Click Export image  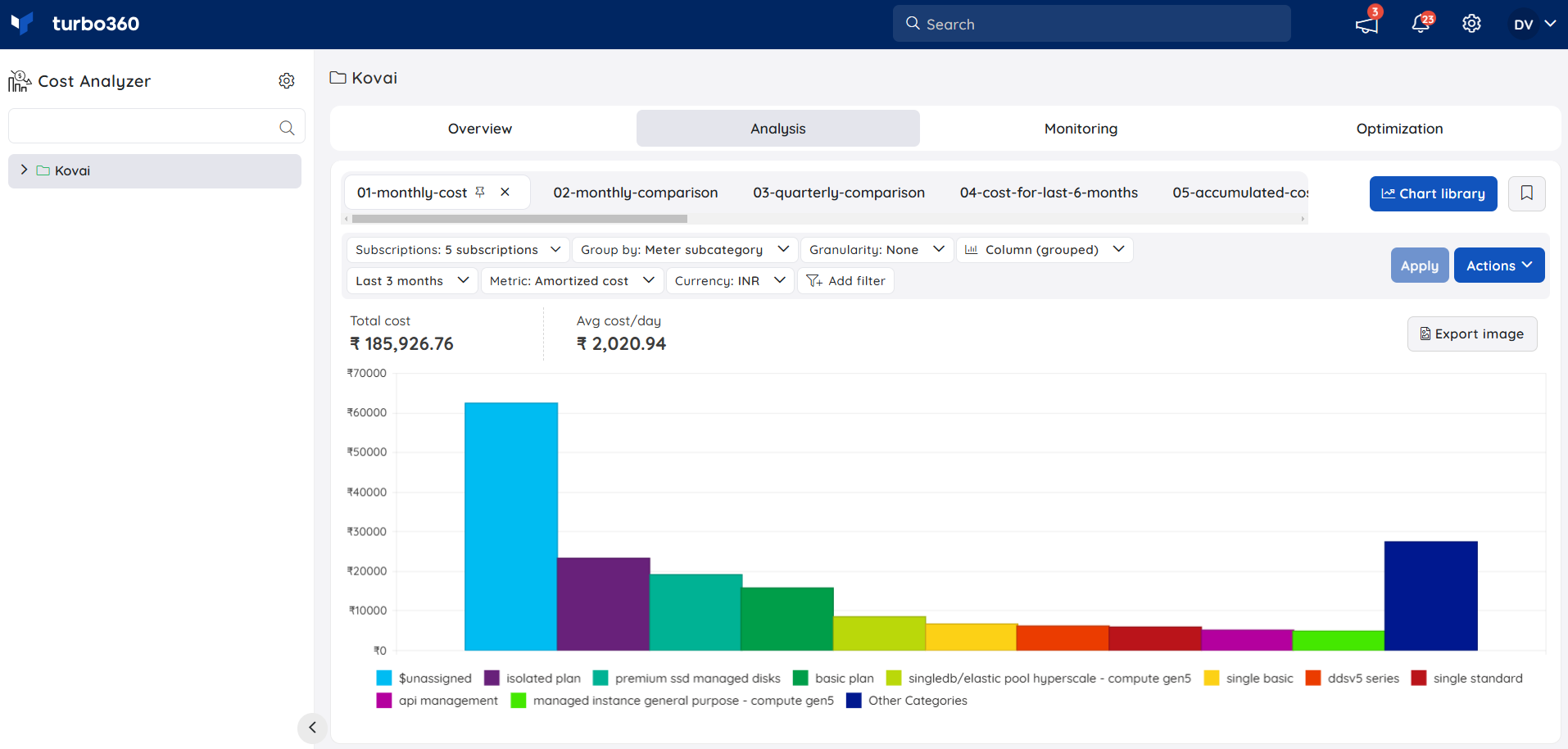pyautogui.click(x=1471, y=334)
